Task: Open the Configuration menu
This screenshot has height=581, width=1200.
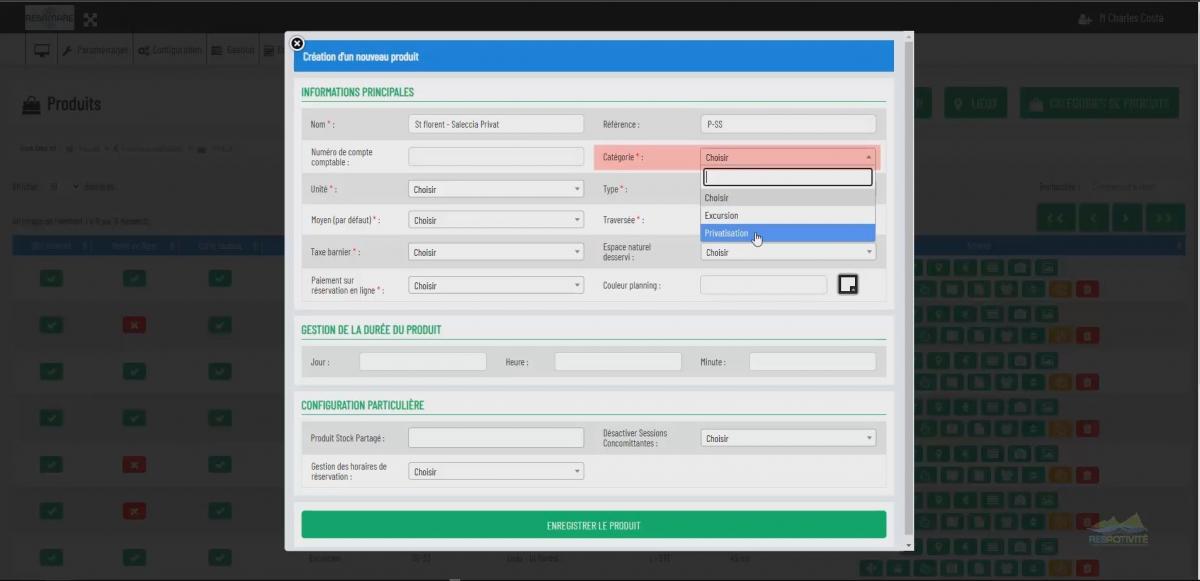Action: click(170, 50)
